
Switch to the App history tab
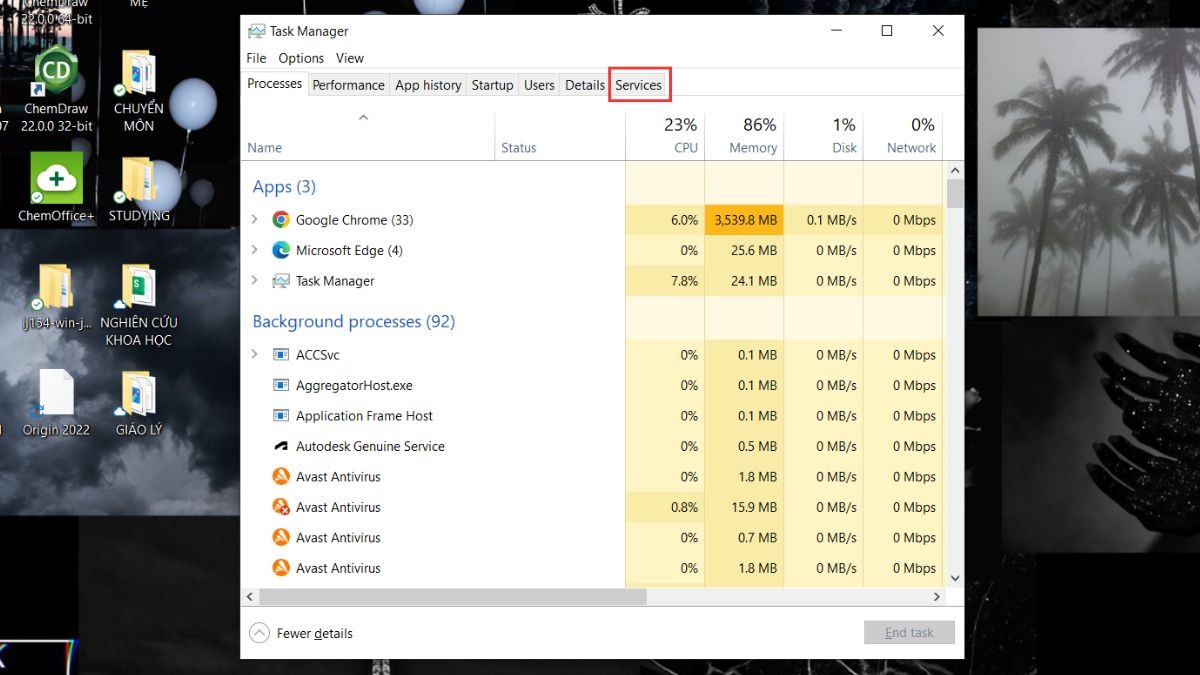[x=428, y=85]
